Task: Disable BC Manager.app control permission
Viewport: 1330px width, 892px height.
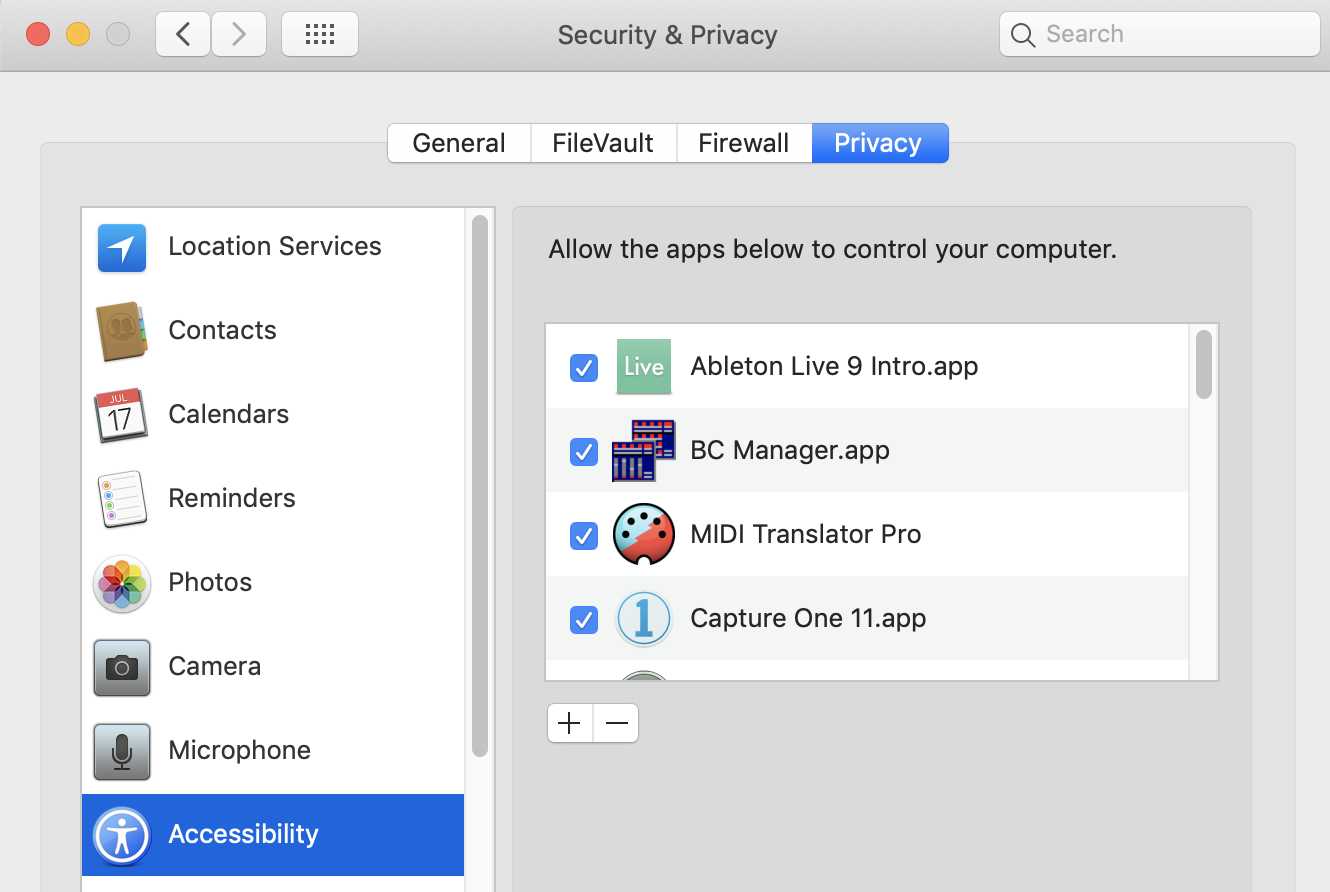Action: tap(584, 452)
